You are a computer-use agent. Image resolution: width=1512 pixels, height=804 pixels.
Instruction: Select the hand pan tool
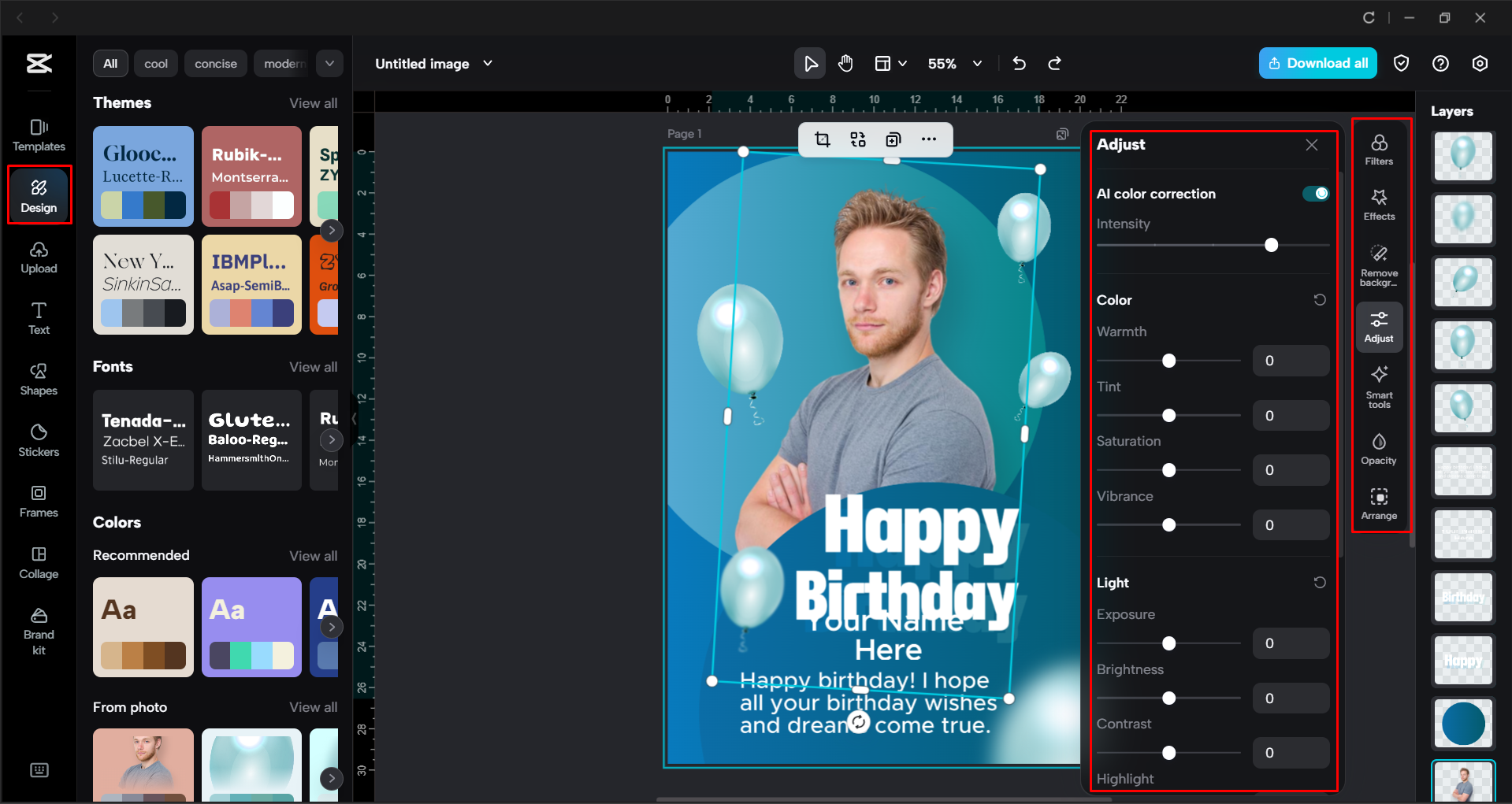click(x=845, y=64)
